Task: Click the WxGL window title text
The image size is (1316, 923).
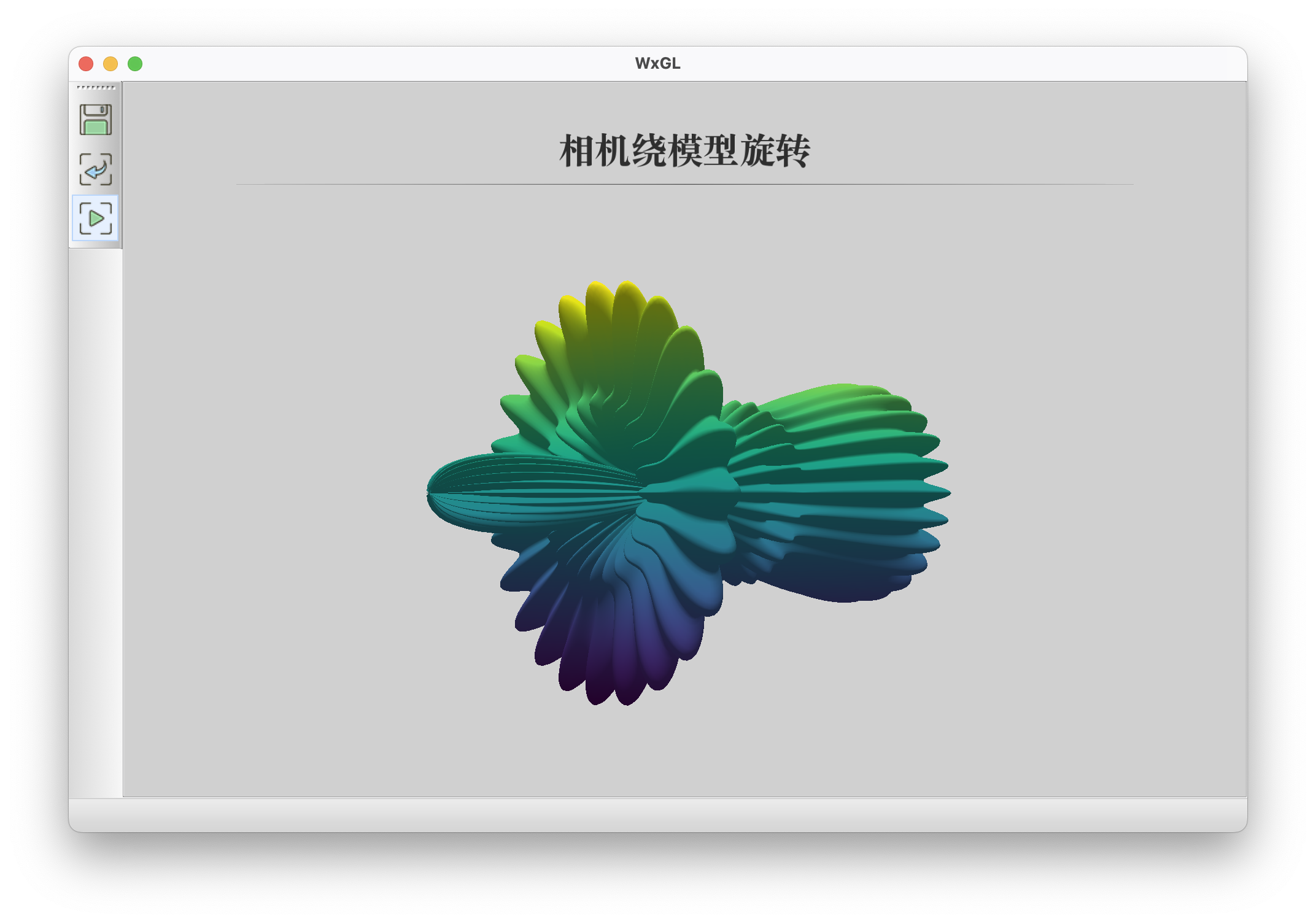Action: pyautogui.click(x=657, y=64)
